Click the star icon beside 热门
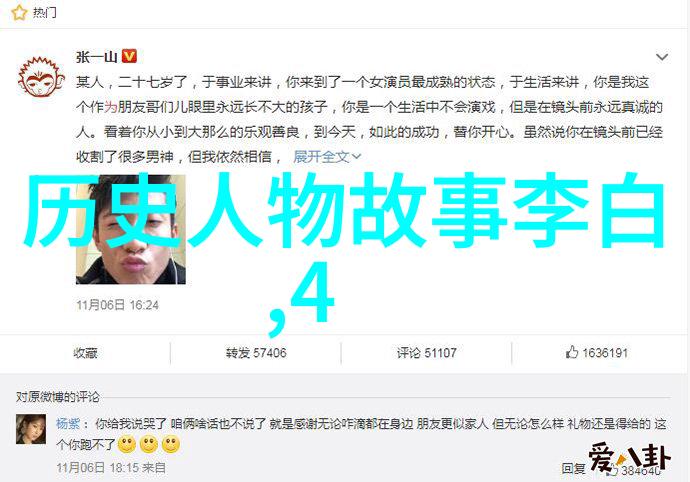 tap(19, 12)
